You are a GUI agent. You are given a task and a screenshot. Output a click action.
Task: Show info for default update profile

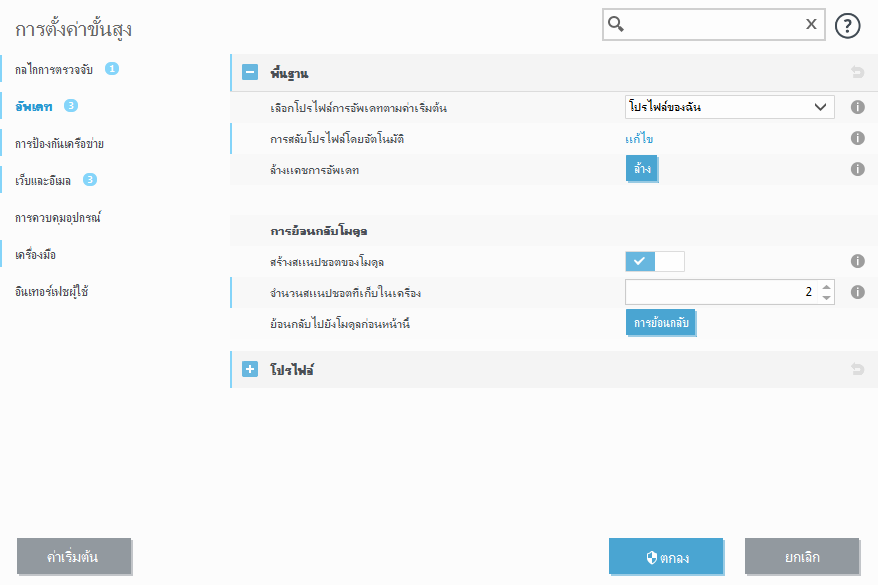click(857, 107)
